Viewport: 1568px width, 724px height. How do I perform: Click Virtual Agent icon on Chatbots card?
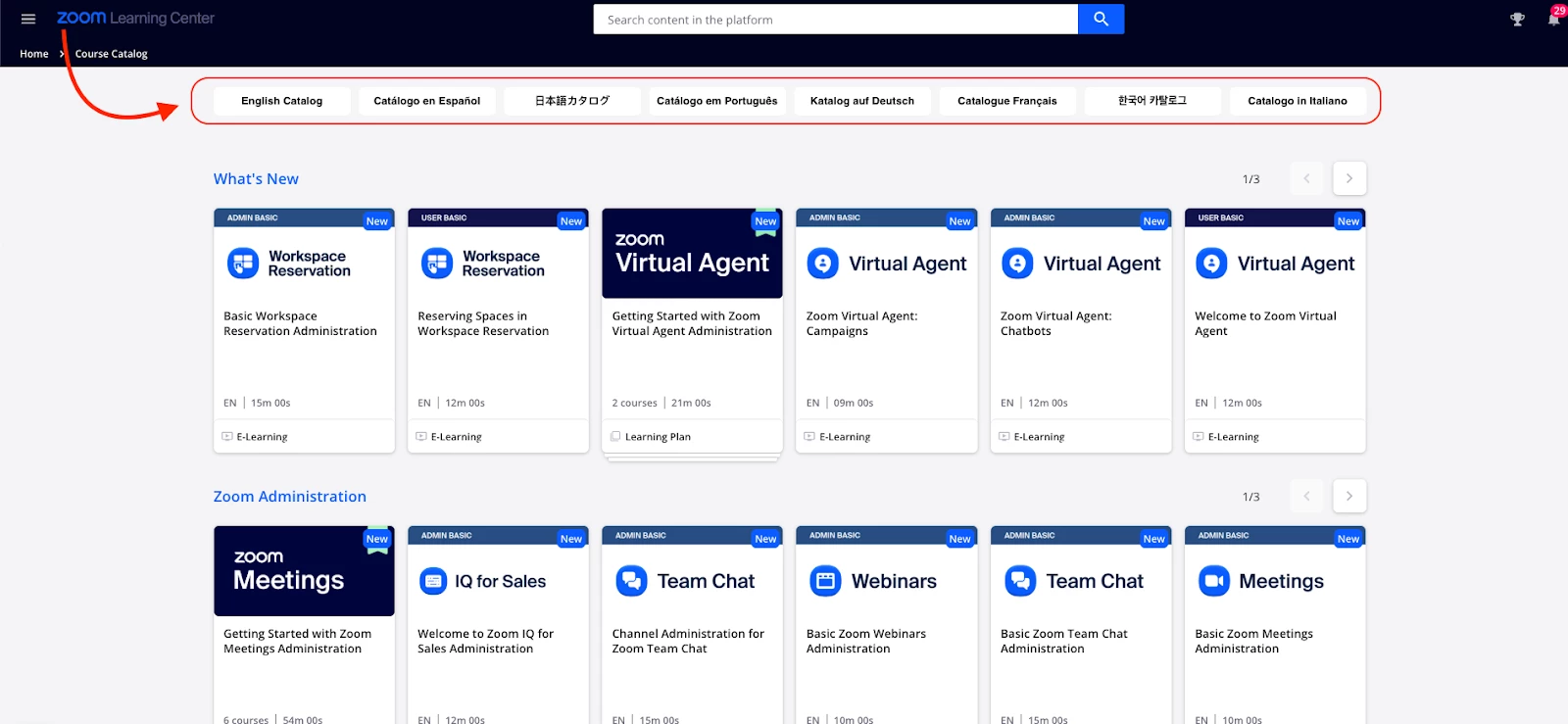(1017, 264)
